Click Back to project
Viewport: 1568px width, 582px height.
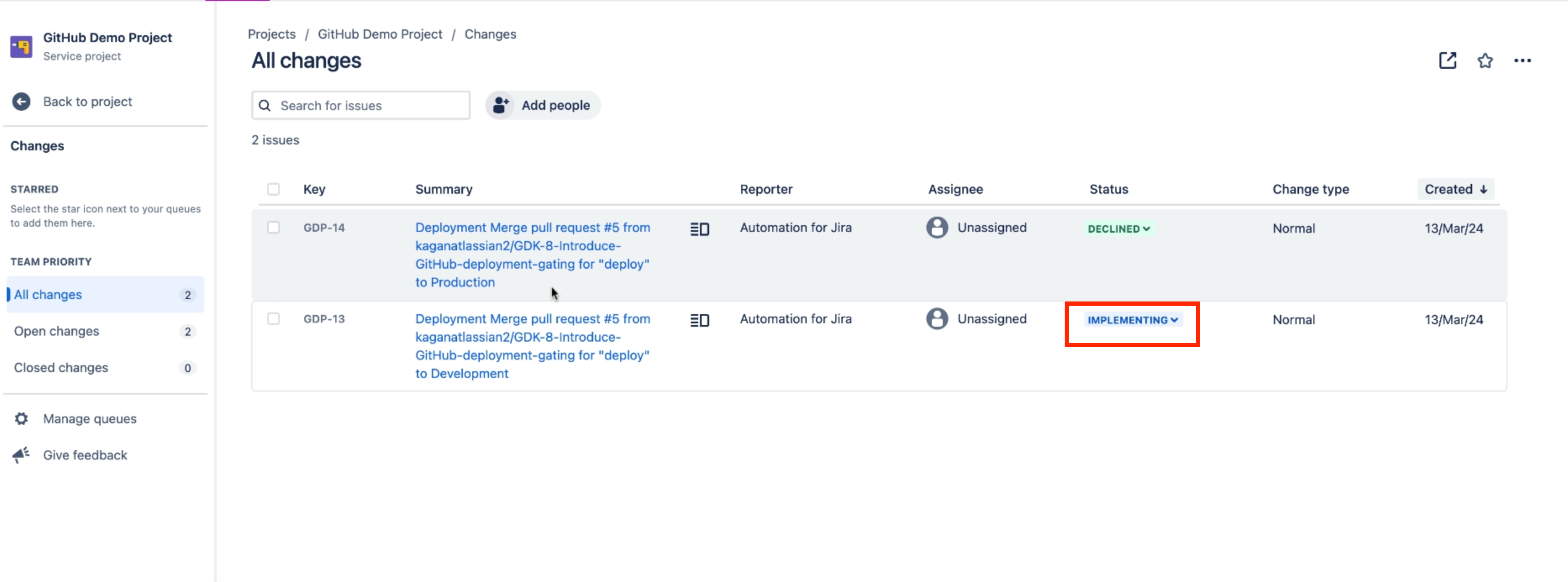pyautogui.click(x=88, y=101)
